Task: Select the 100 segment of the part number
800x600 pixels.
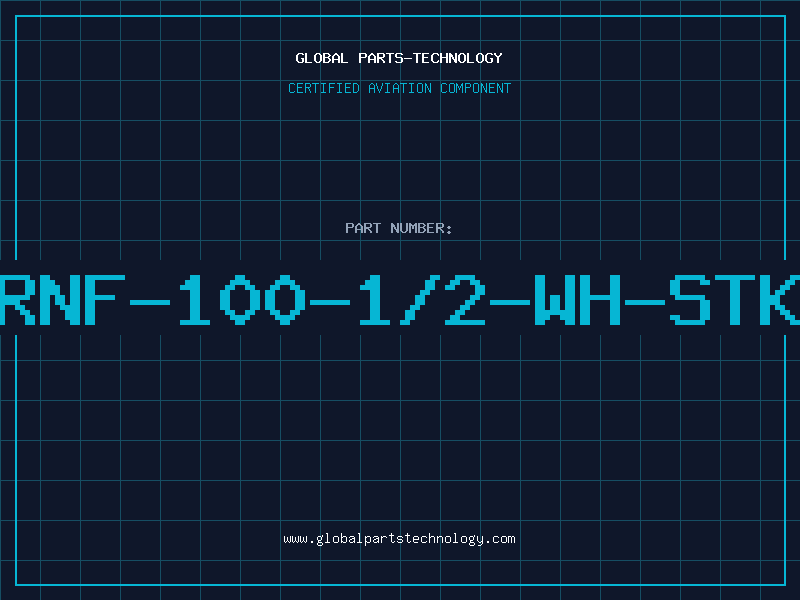Action: pyautogui.click(x=242, y=299)
